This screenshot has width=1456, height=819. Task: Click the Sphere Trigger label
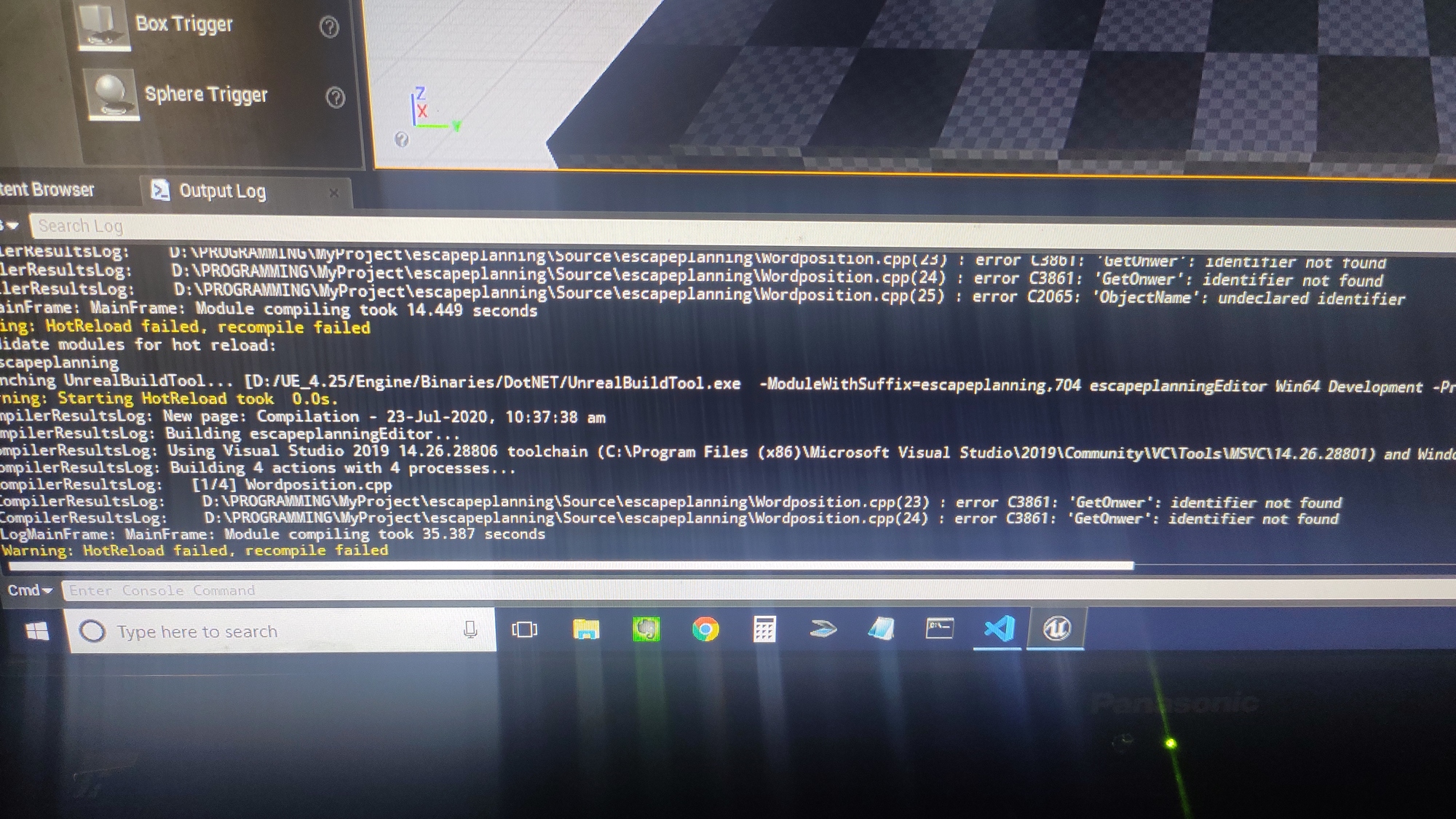coord(206,95)
